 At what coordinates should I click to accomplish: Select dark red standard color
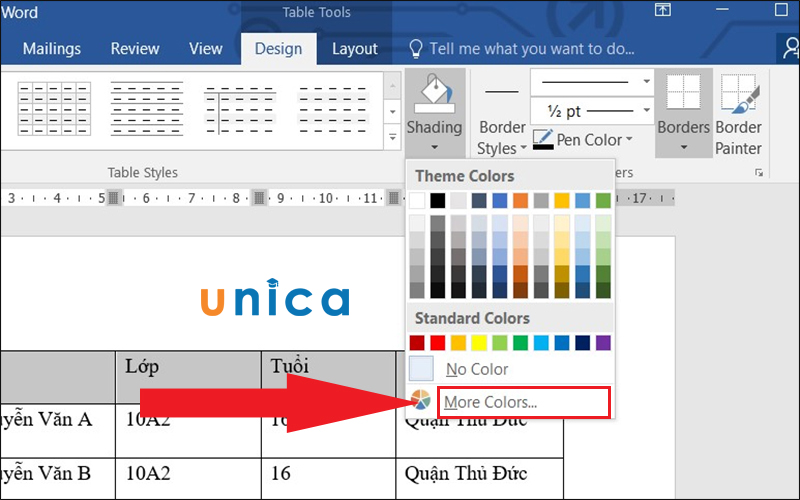point(417,342)
